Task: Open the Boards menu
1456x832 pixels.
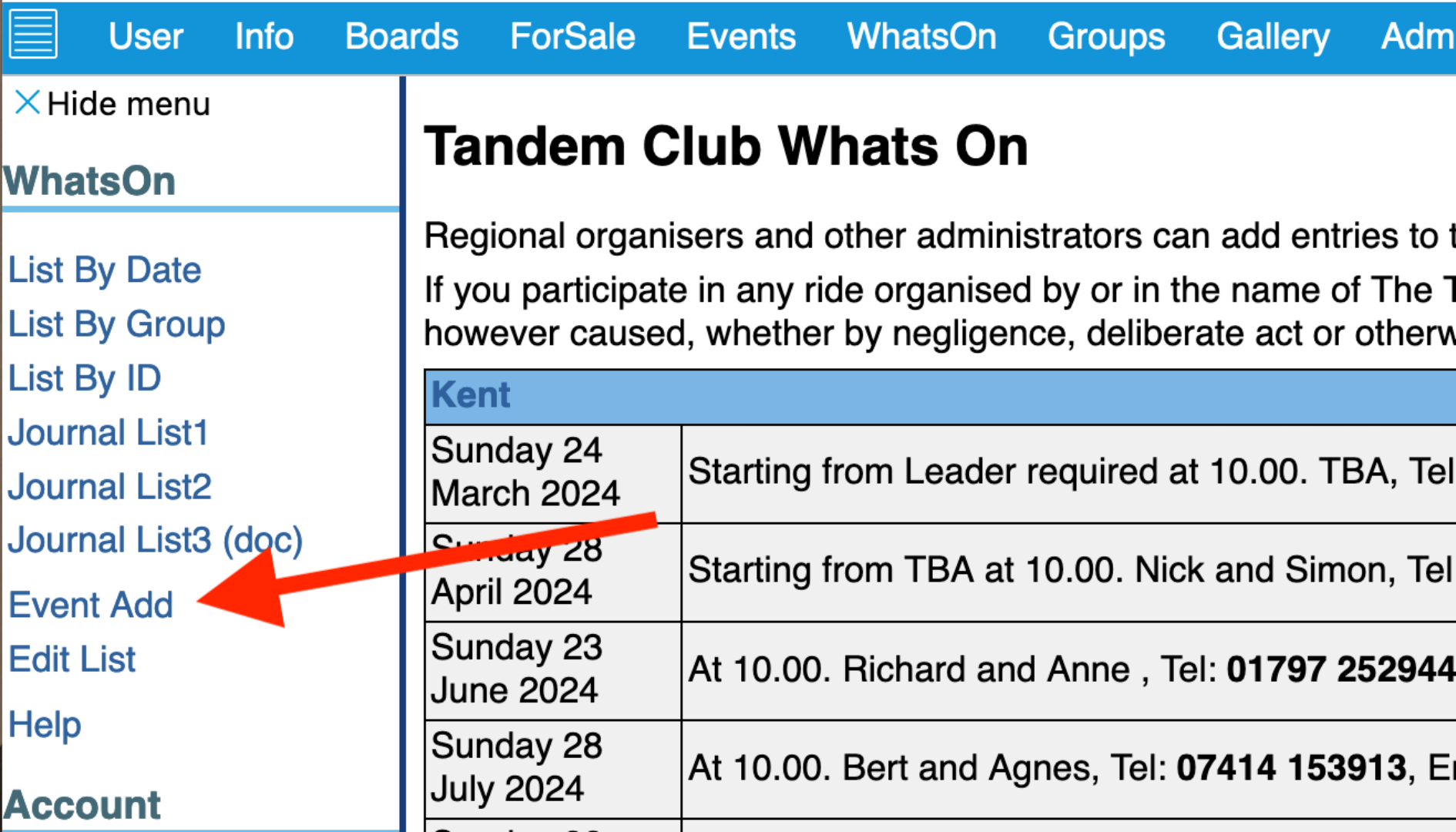Action: tap(401, 36)
